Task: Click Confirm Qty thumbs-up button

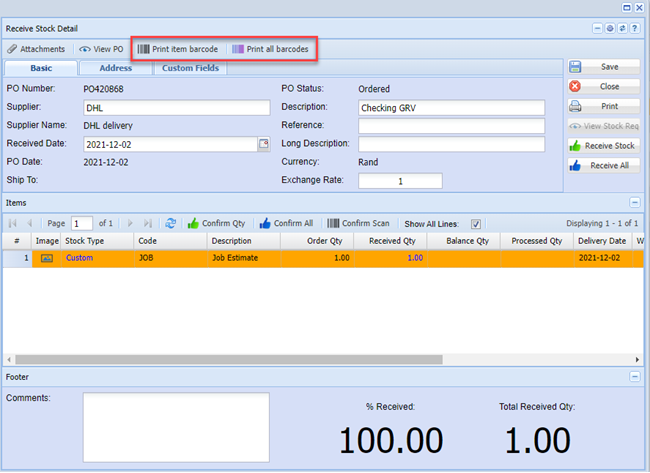Action: pyautogui.click(x=217, y=223)
